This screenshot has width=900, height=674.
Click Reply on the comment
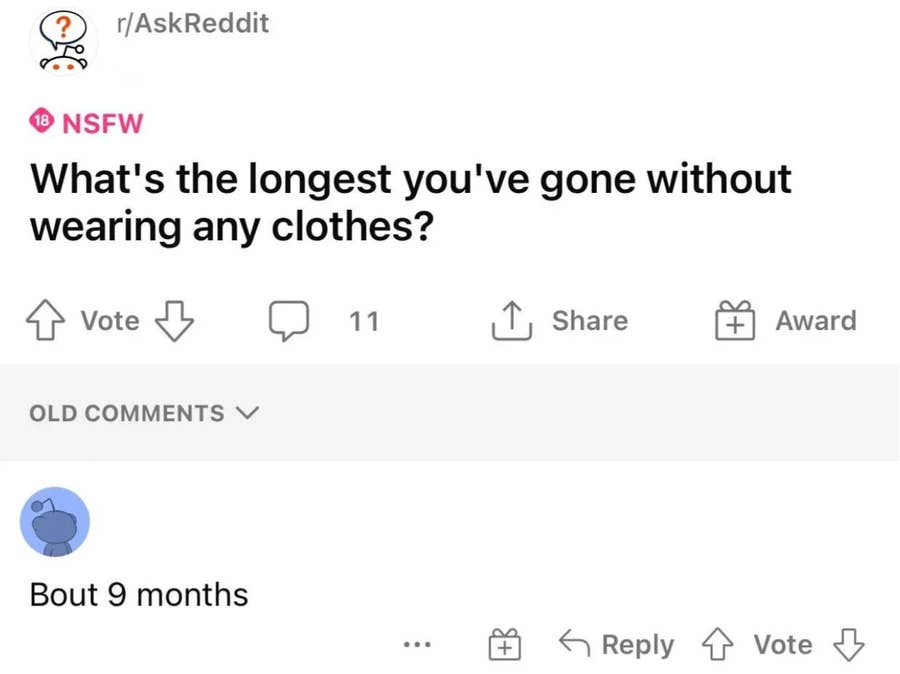(x=637, y=645)
